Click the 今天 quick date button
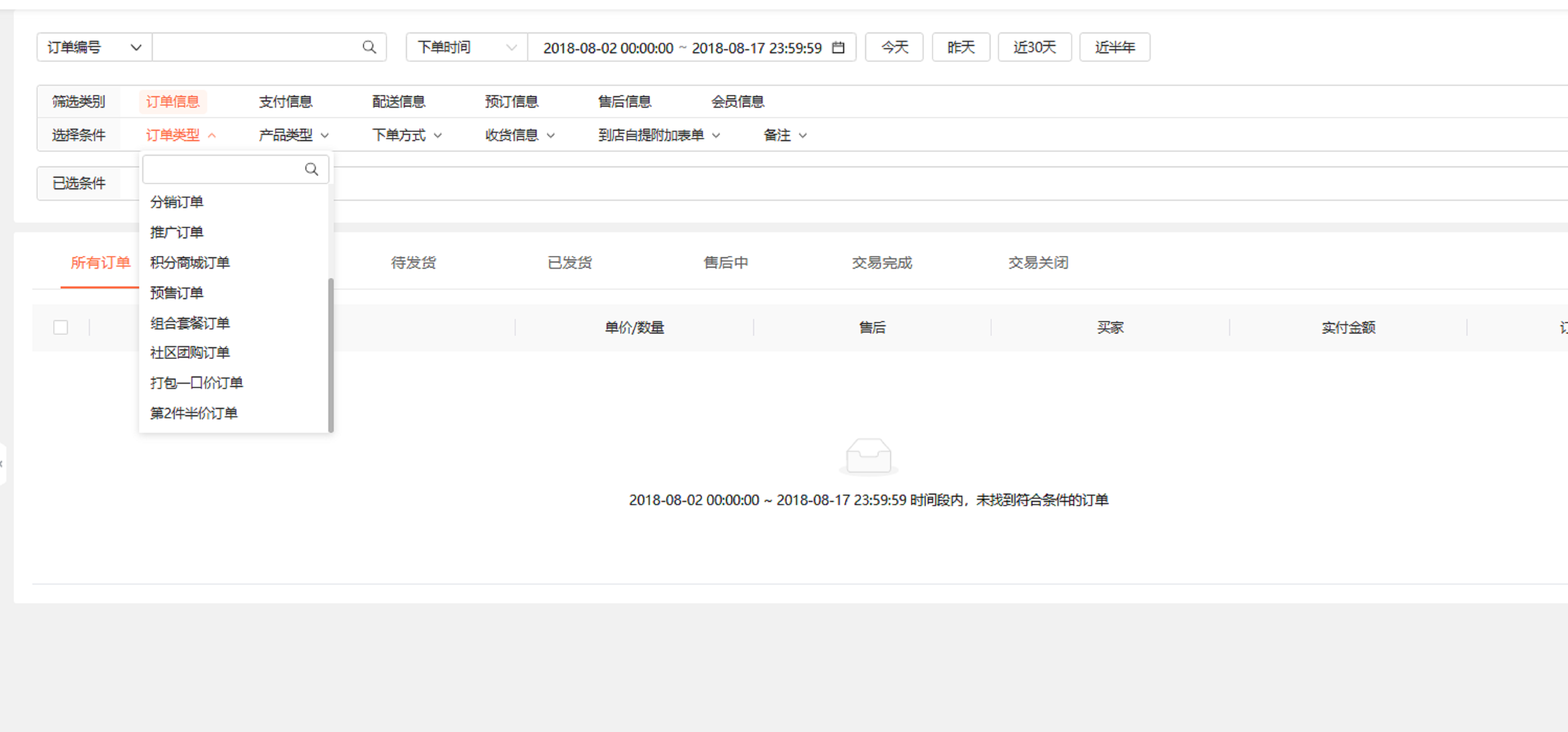Image resolution: width=1568 pixels, height=732 pixels. [894, 47]
